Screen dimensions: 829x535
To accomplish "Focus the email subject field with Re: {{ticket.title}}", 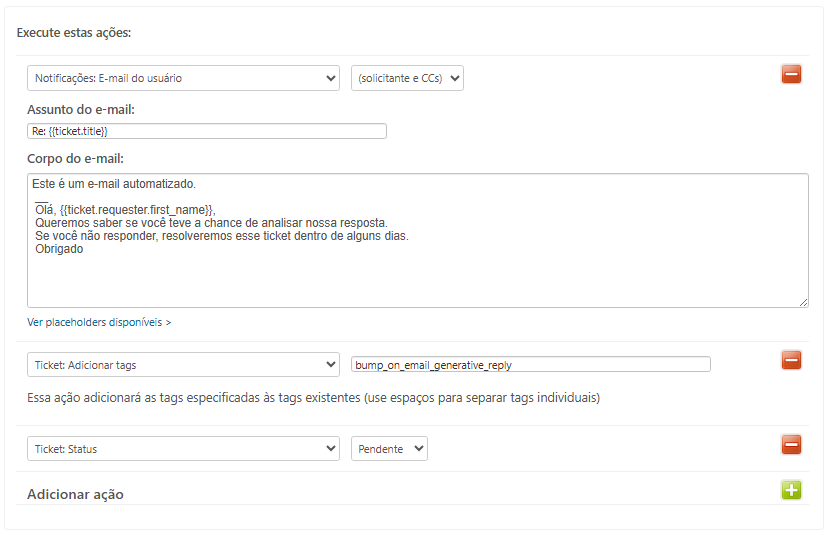I will click(207, 131).
